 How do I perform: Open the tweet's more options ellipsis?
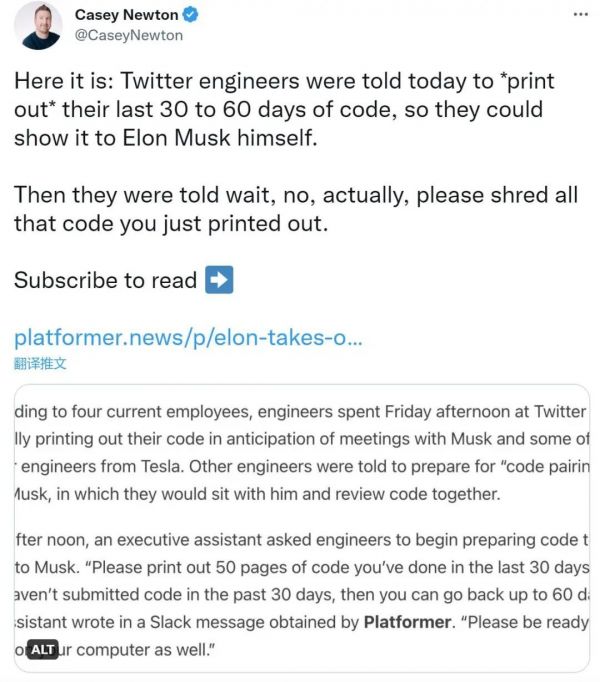[x=580, y=15]
